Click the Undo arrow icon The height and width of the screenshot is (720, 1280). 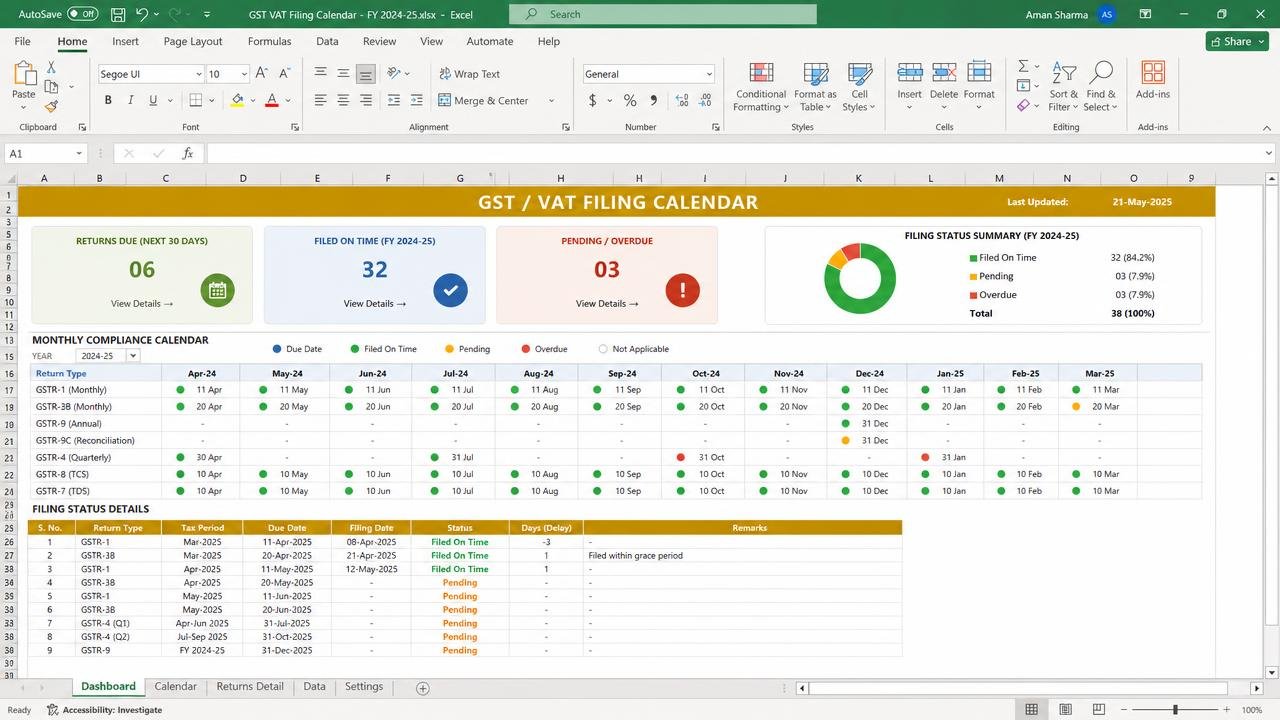pos(142,14)
